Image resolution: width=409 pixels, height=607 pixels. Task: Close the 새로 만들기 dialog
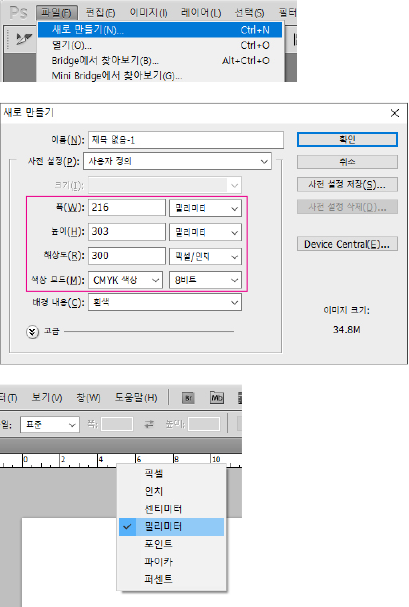395,113
